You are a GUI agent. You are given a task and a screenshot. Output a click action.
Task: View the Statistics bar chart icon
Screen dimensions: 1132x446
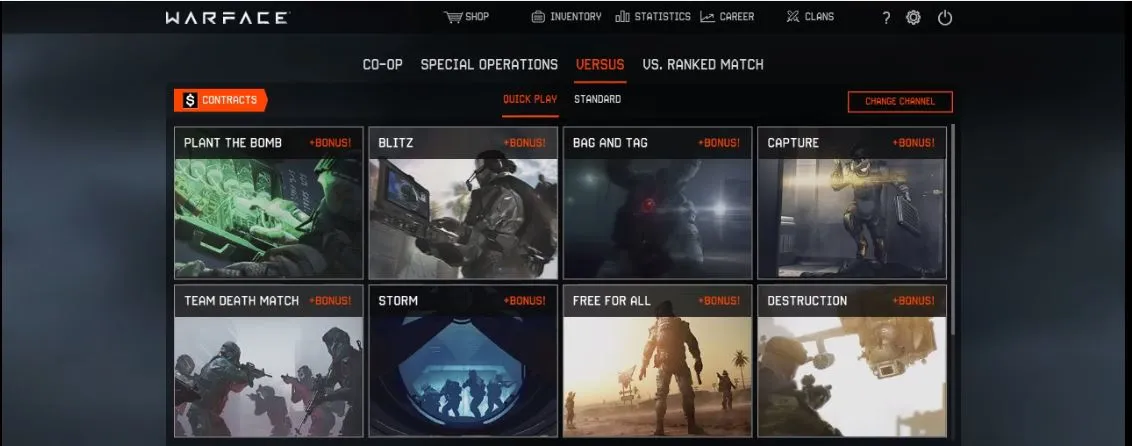(x=622, y=17)
